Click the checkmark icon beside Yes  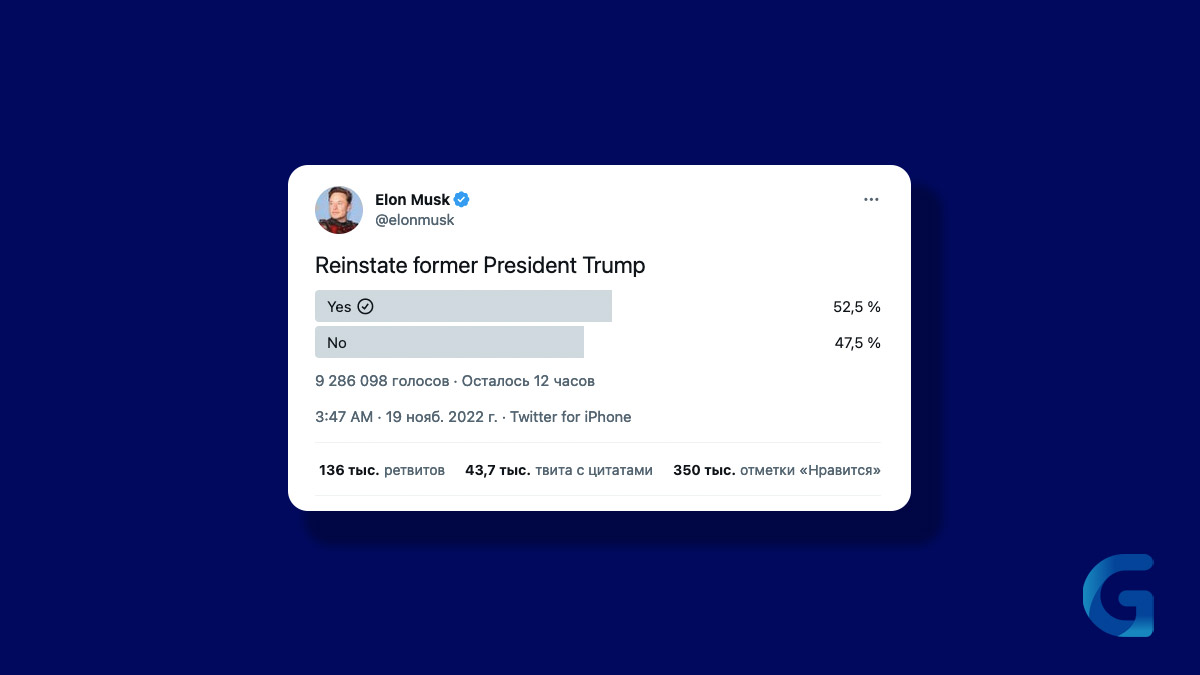[x=365, y=306]
